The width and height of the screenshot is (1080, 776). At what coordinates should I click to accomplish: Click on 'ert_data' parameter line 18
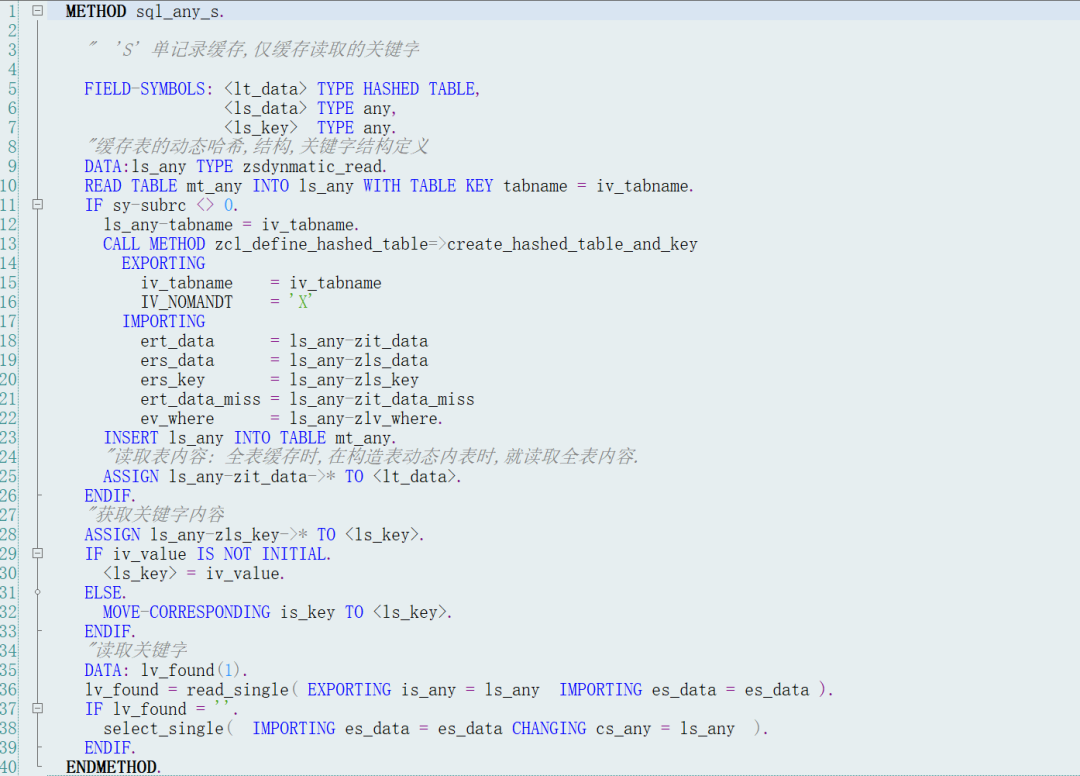(x=177, y=341)
